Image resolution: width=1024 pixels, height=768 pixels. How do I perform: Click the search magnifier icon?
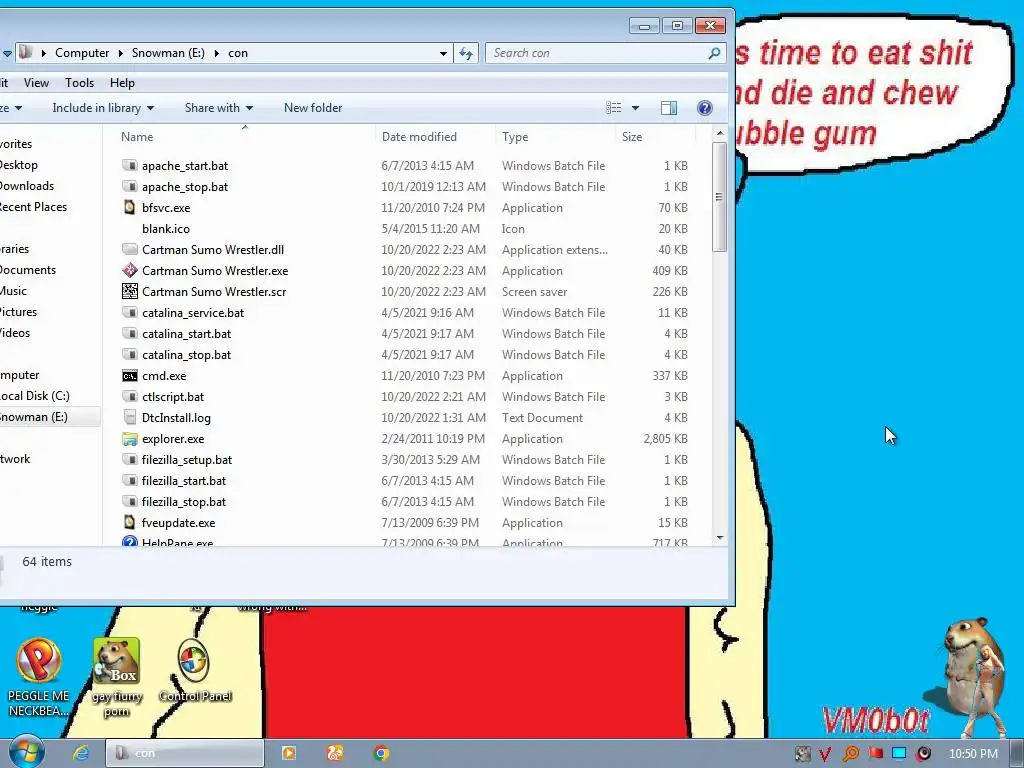[x=714, y=53]
